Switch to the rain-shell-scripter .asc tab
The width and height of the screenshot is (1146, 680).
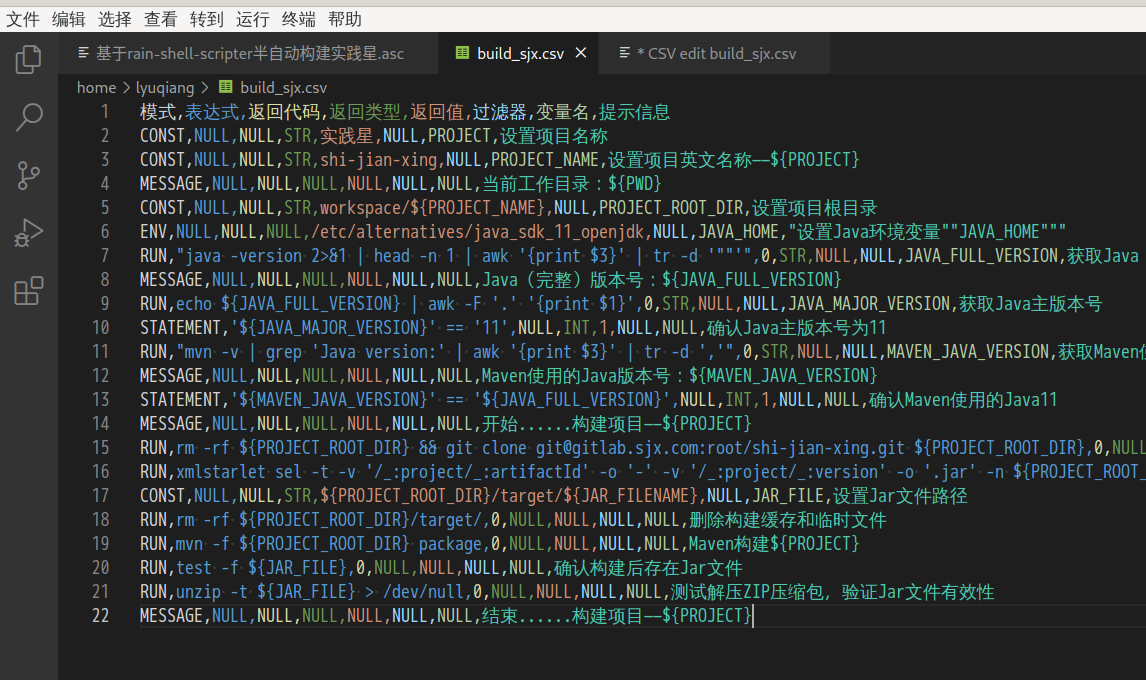(x=250, y=53)
